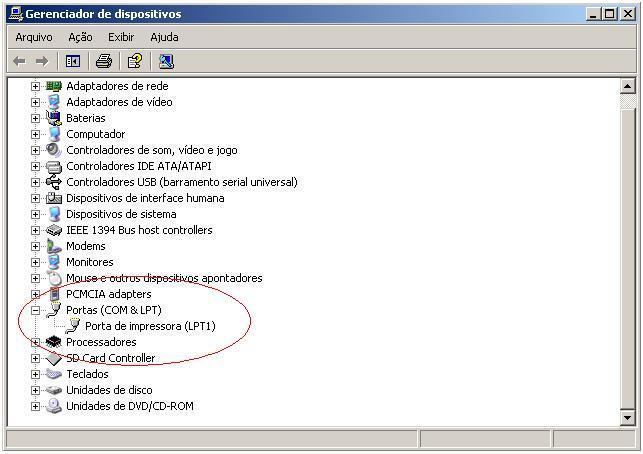Click the Processadores chip icon
The height and width of the screenshot is (454, 643).
click(x=54, y=342)
